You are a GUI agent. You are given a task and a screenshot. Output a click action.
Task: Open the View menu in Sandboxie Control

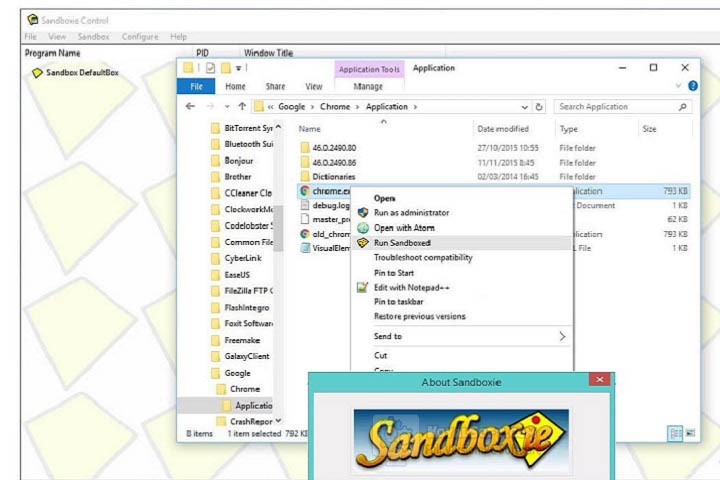pos(57,37)
